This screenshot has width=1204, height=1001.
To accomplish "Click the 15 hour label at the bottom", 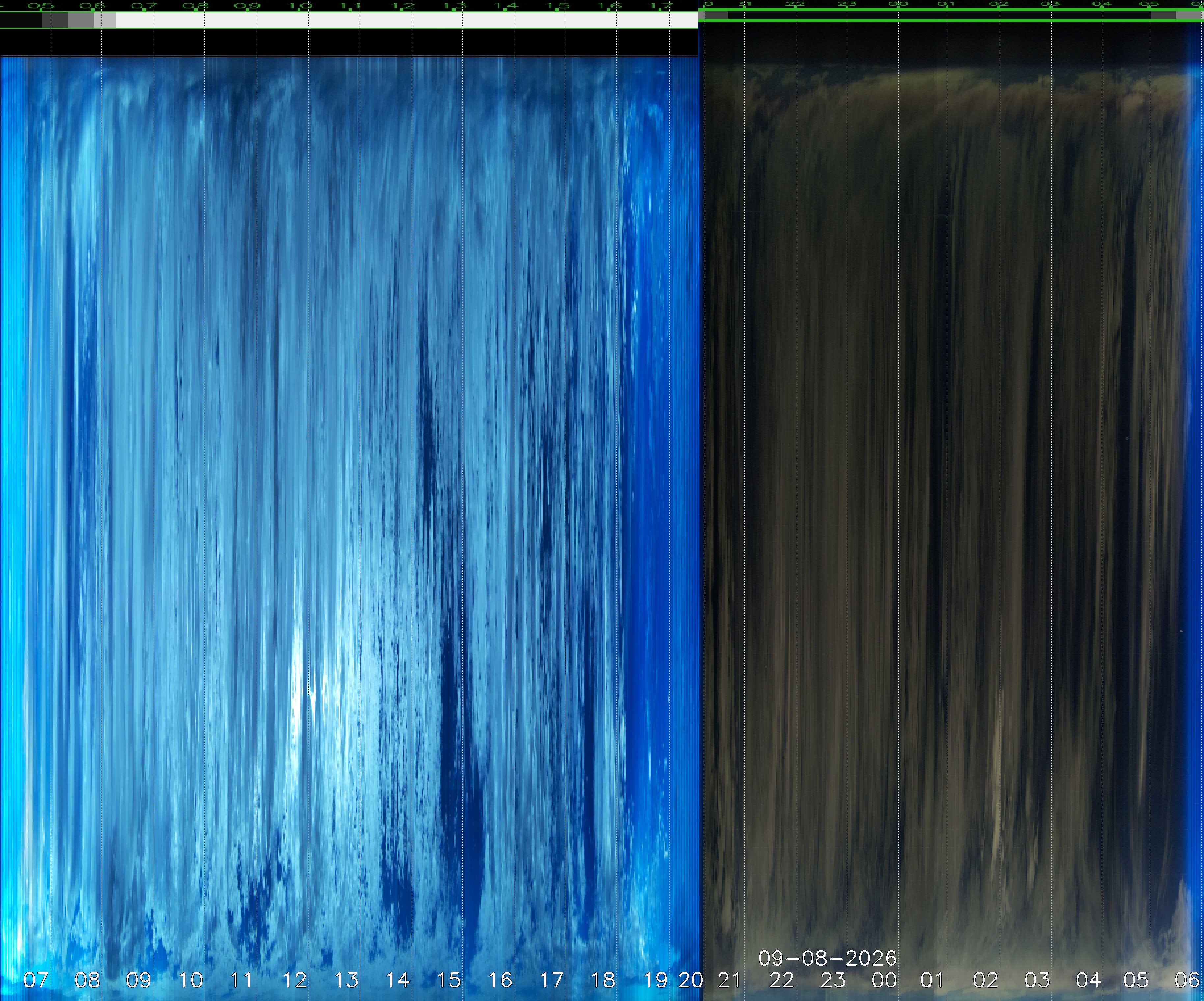I will click(x=449, y=980).
